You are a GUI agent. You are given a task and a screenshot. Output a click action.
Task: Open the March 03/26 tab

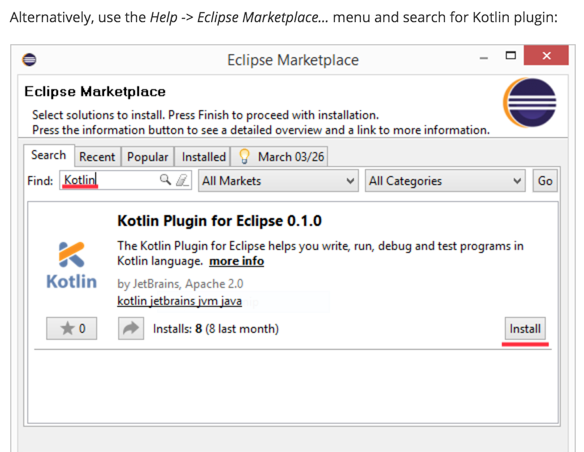(279, 157)
